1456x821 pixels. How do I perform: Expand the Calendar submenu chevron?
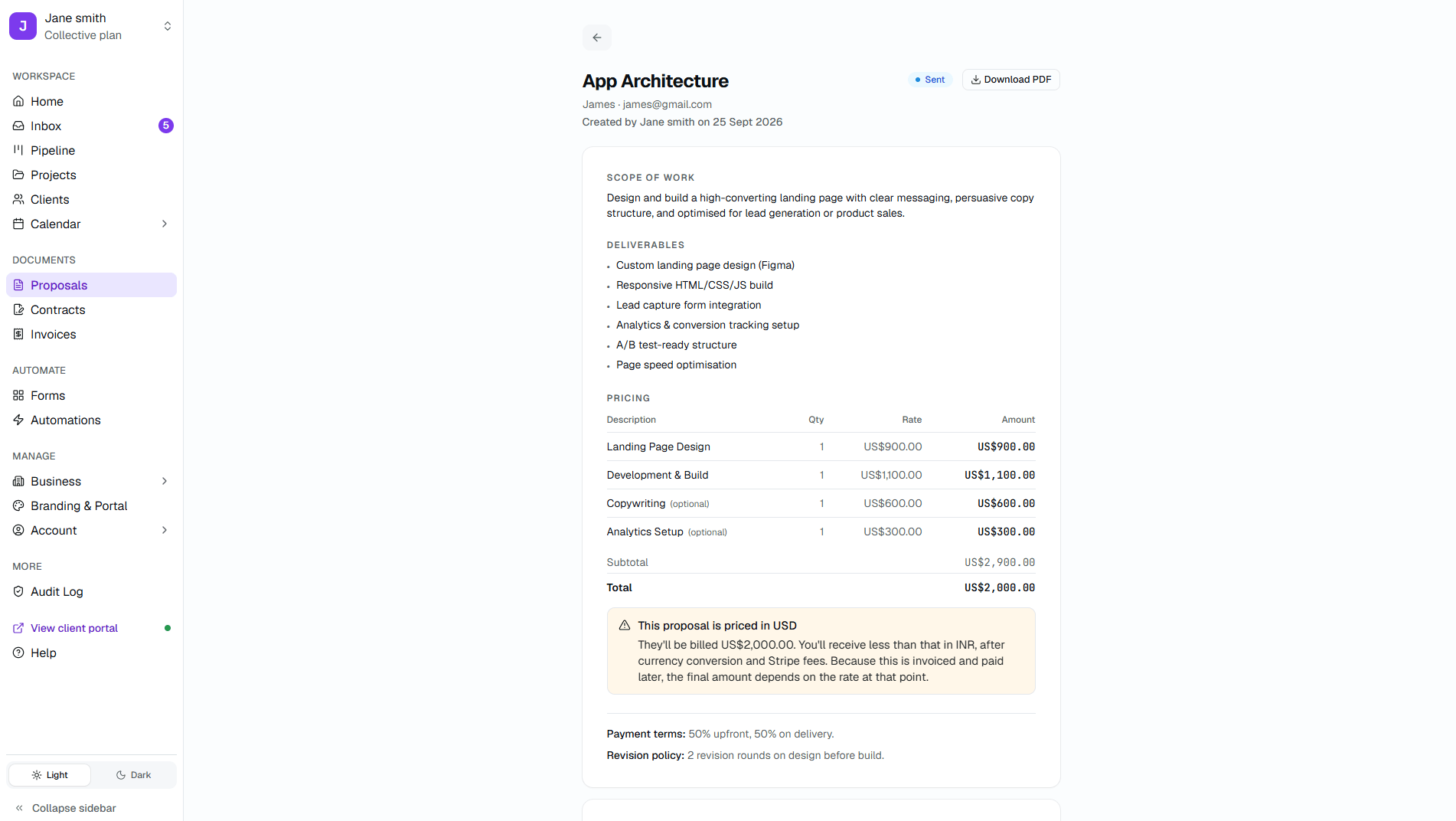coord(165,224)
